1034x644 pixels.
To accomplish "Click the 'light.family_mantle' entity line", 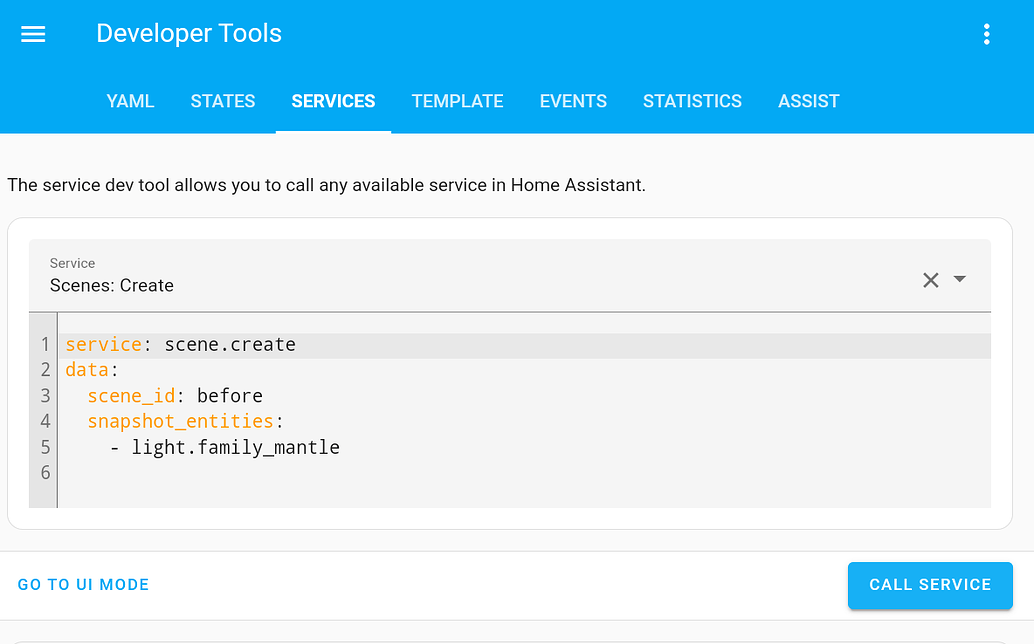I will [525, 447].
